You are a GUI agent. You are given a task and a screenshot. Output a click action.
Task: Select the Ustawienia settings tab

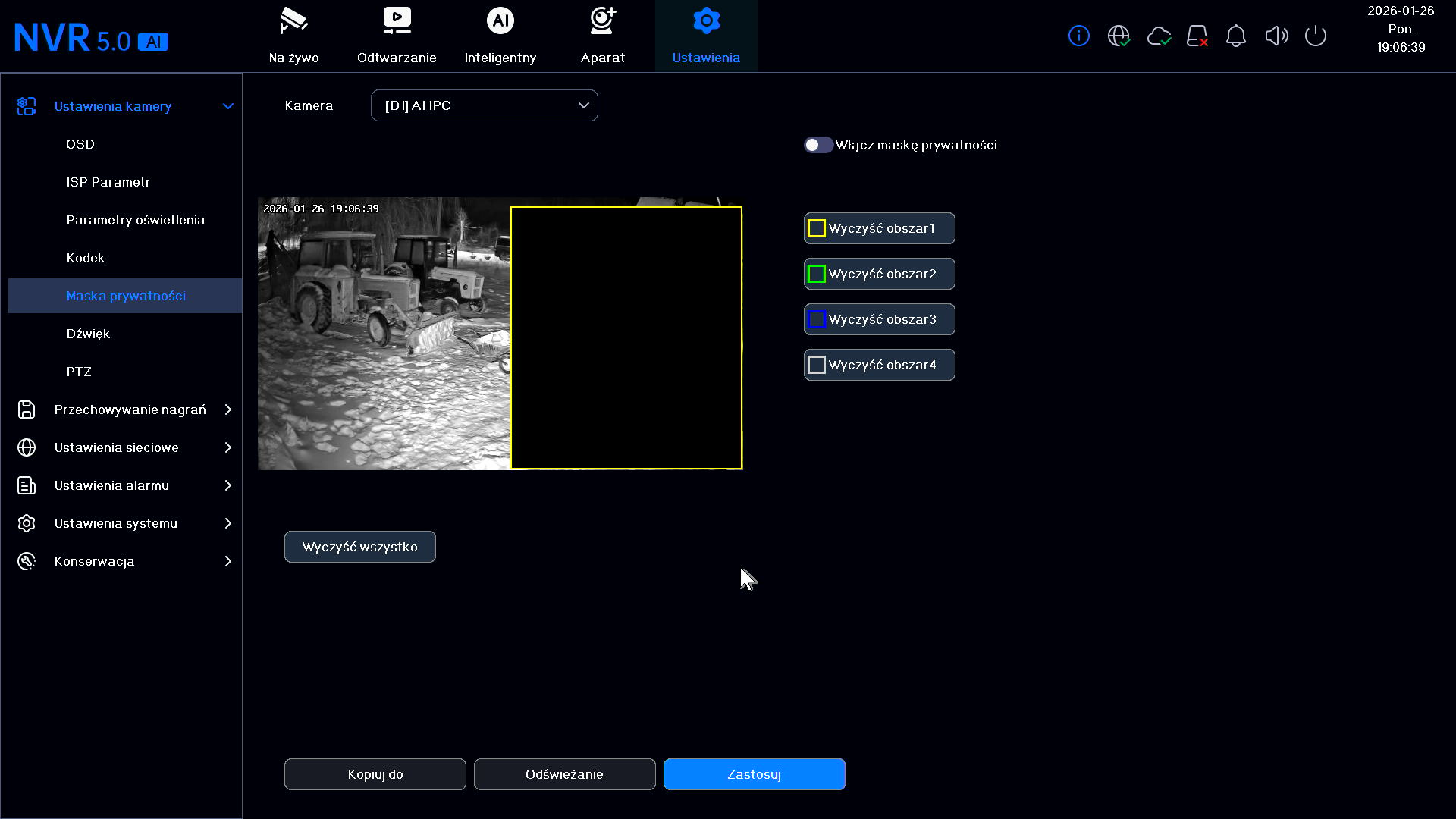[706, 36]
